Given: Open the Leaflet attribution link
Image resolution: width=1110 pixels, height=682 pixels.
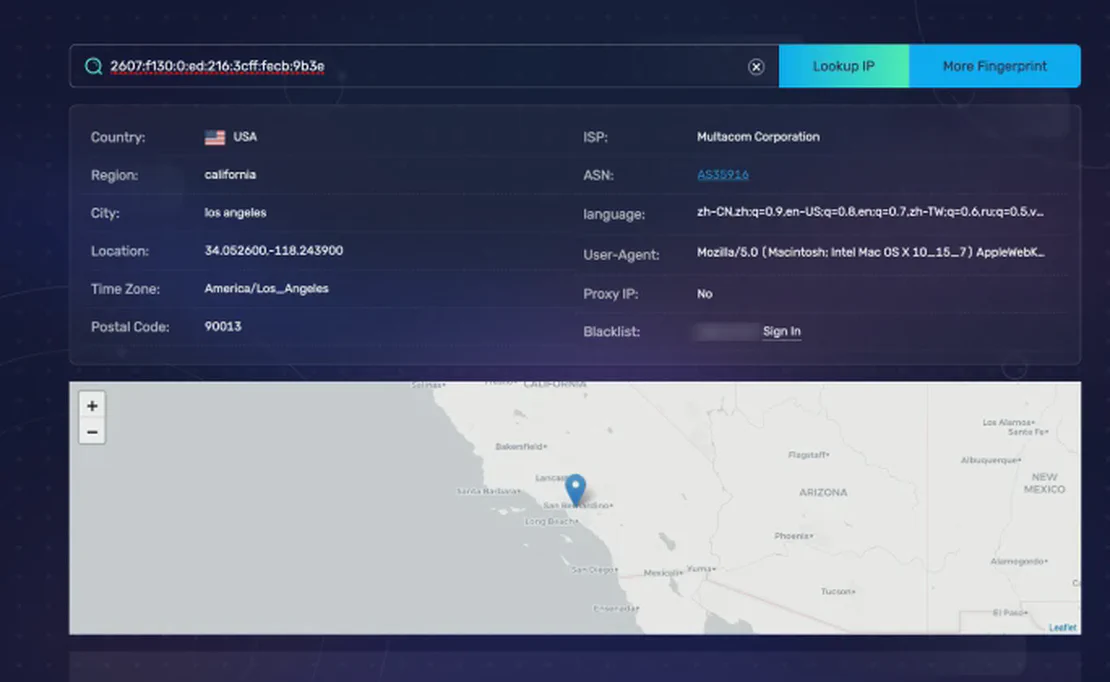Looking at the screenshot, I should coord(1062,627).
